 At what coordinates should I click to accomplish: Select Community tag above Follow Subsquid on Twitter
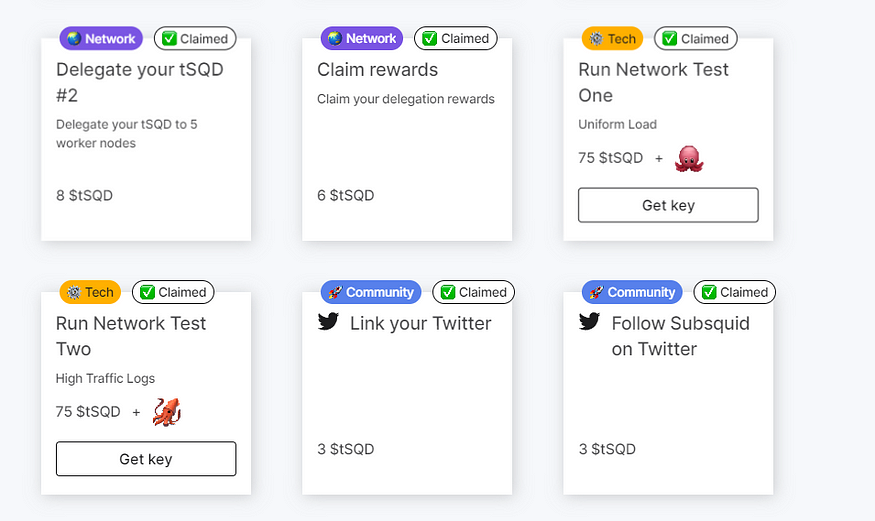(632, 292)
